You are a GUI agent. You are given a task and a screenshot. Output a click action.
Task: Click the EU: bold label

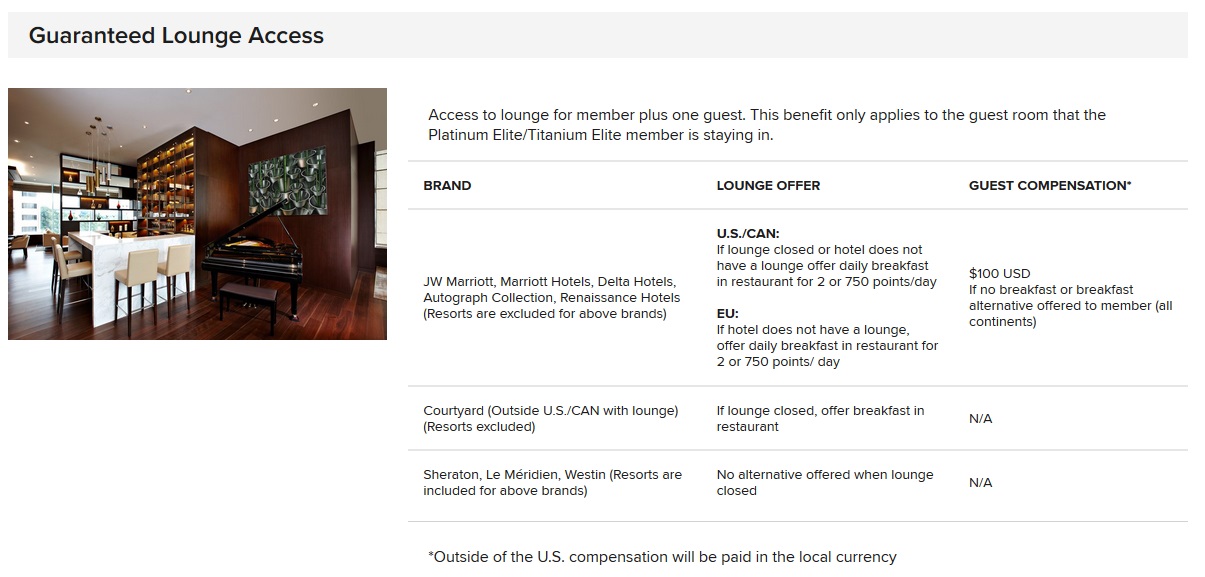coord(727,313)
